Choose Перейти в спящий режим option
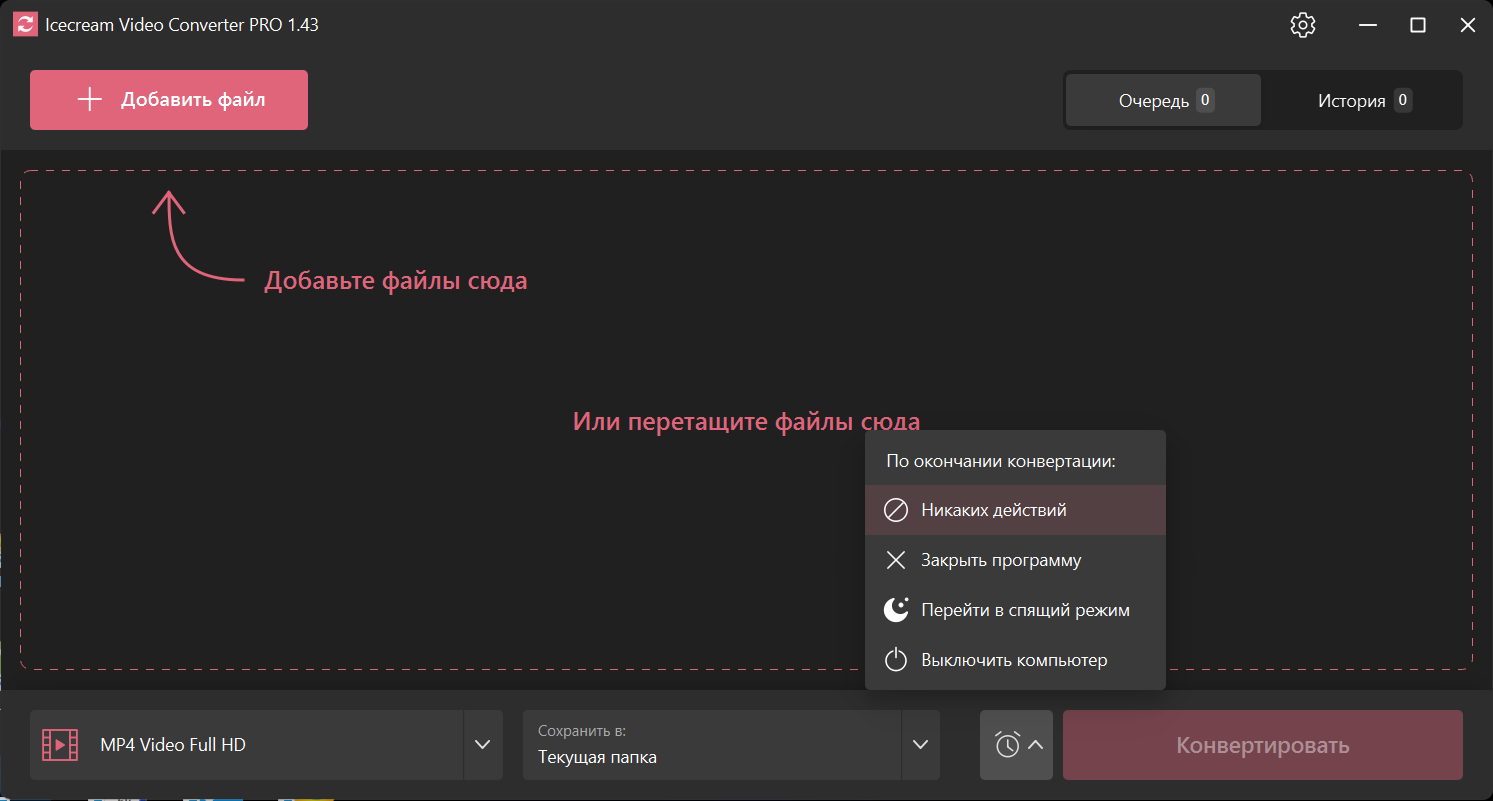Screen dimensions: 1493x801 1015,610
